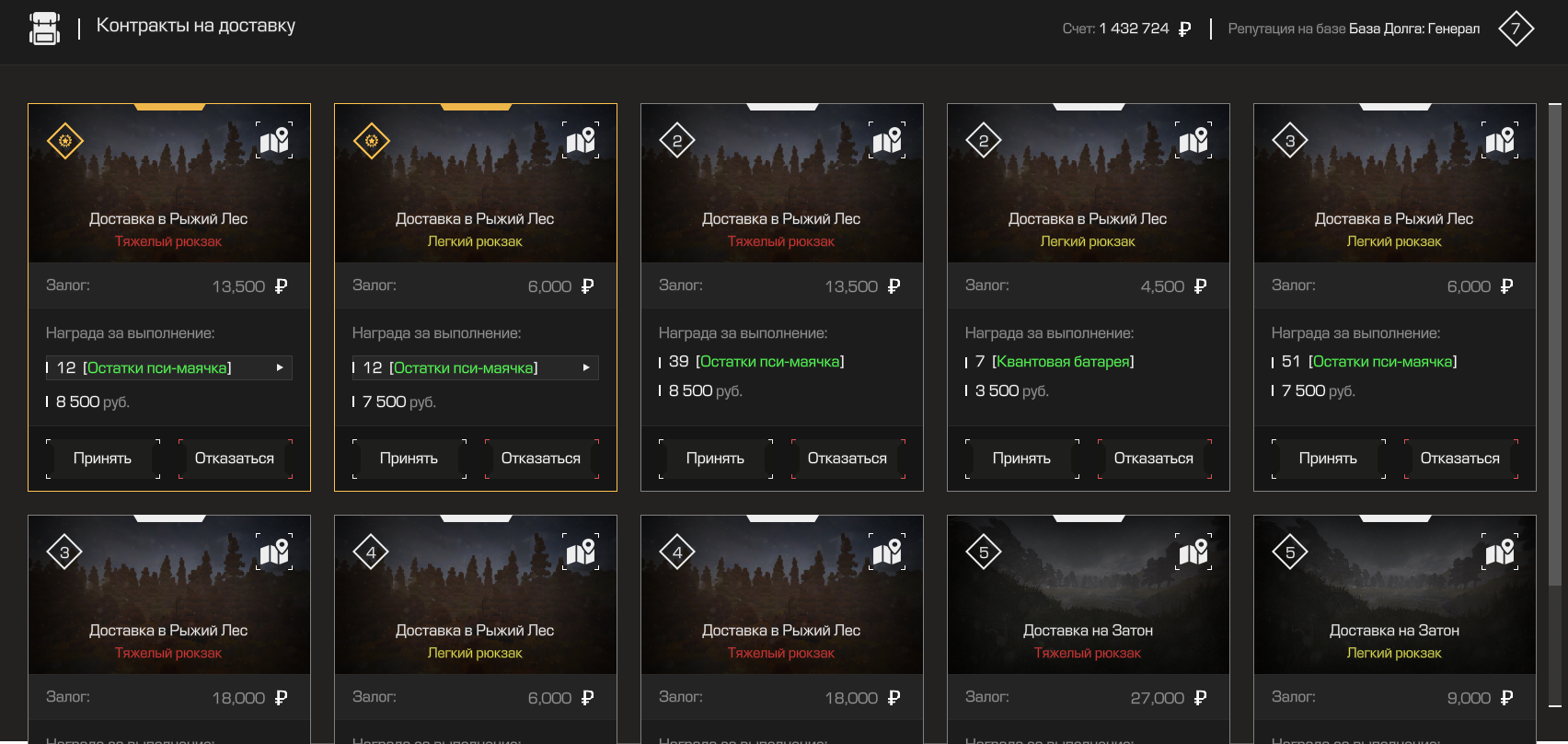The height and width of the screenshot is (744, 1568).
Task: Click gold rank badge on Легкий рюкзак contract
Action: point(372,141)
